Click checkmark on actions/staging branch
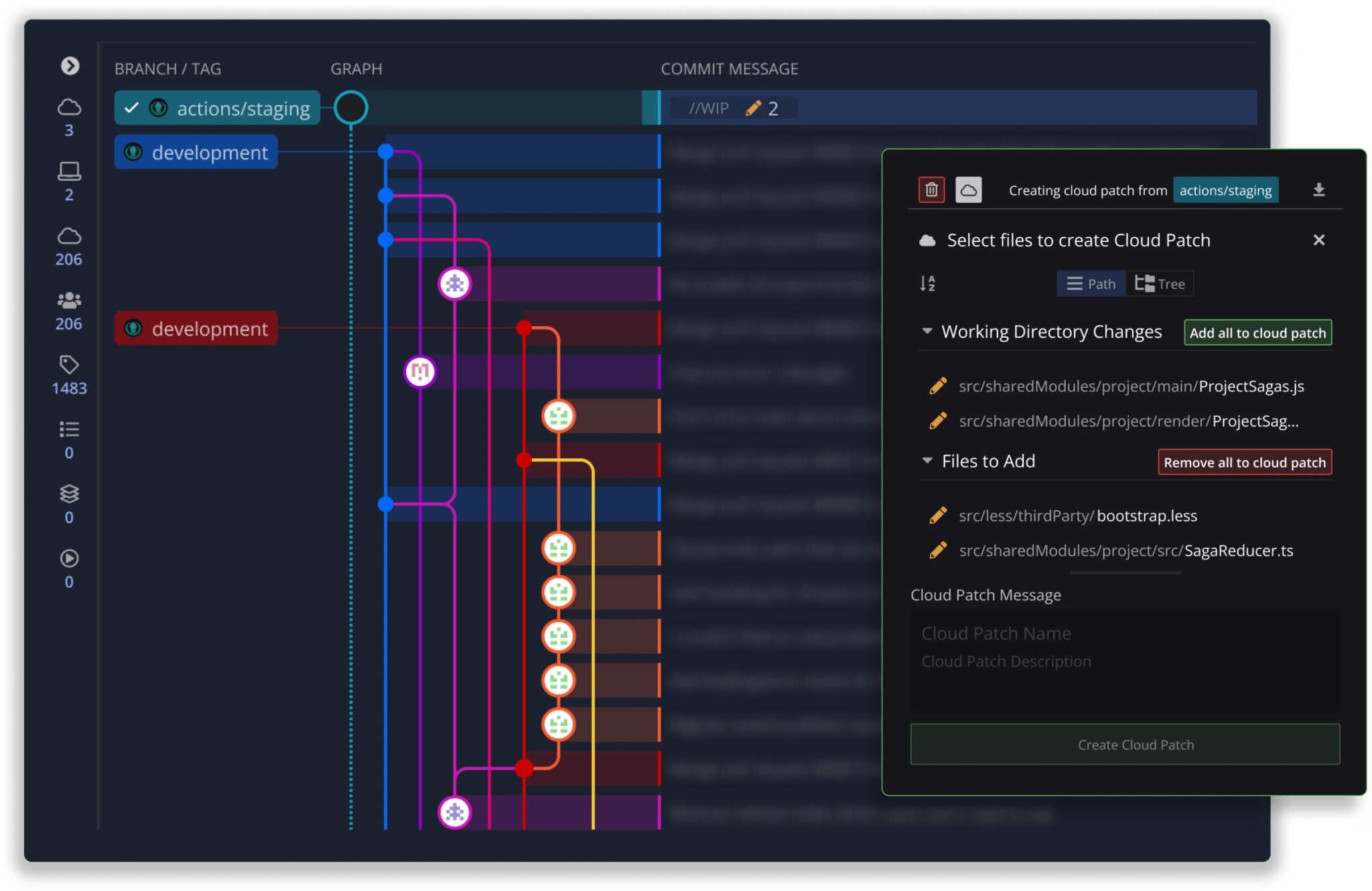 [131, 107]
